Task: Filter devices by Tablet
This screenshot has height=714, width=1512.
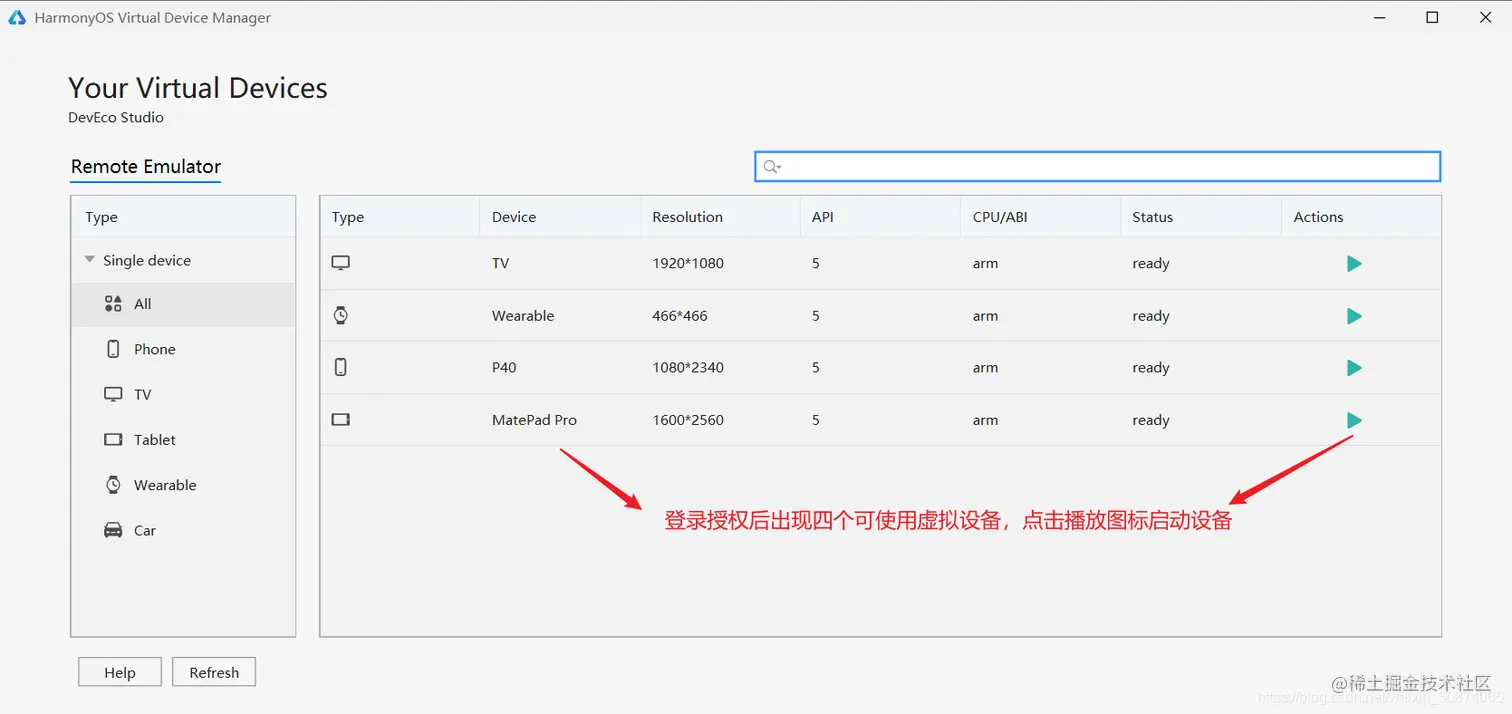Action: pos(183,440)
